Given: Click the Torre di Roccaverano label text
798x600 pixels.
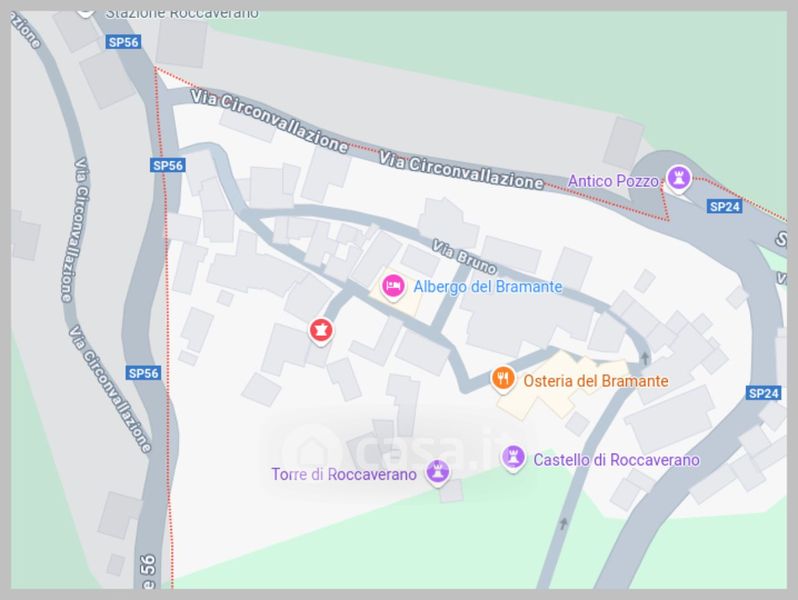Looking at the screenshot, I should click(x=344, y=474).
